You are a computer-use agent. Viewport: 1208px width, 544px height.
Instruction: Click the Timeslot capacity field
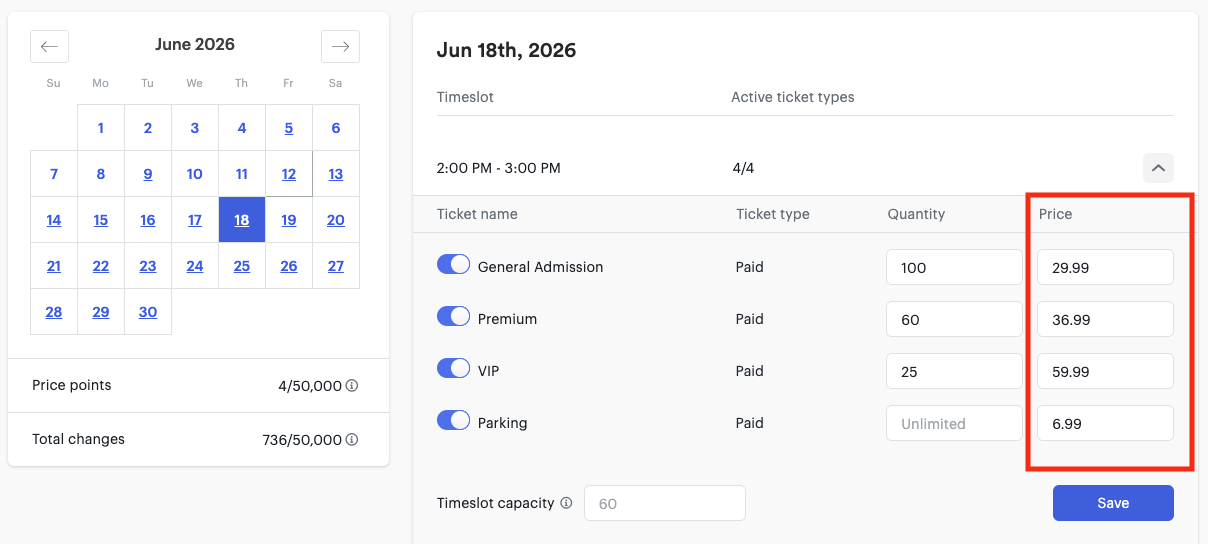pyautogui.click(x=665, y=503)
